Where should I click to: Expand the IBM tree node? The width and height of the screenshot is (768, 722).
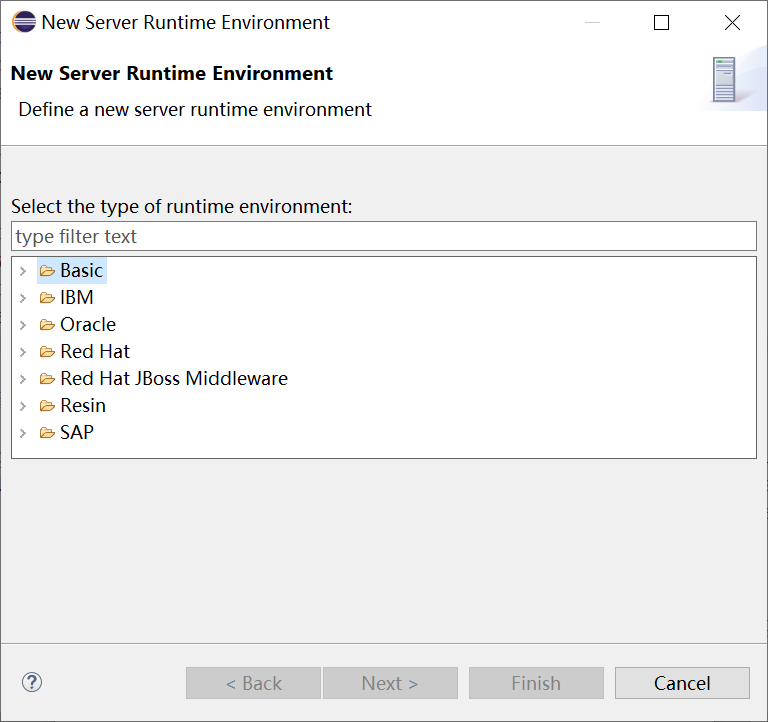pos(23,298)
